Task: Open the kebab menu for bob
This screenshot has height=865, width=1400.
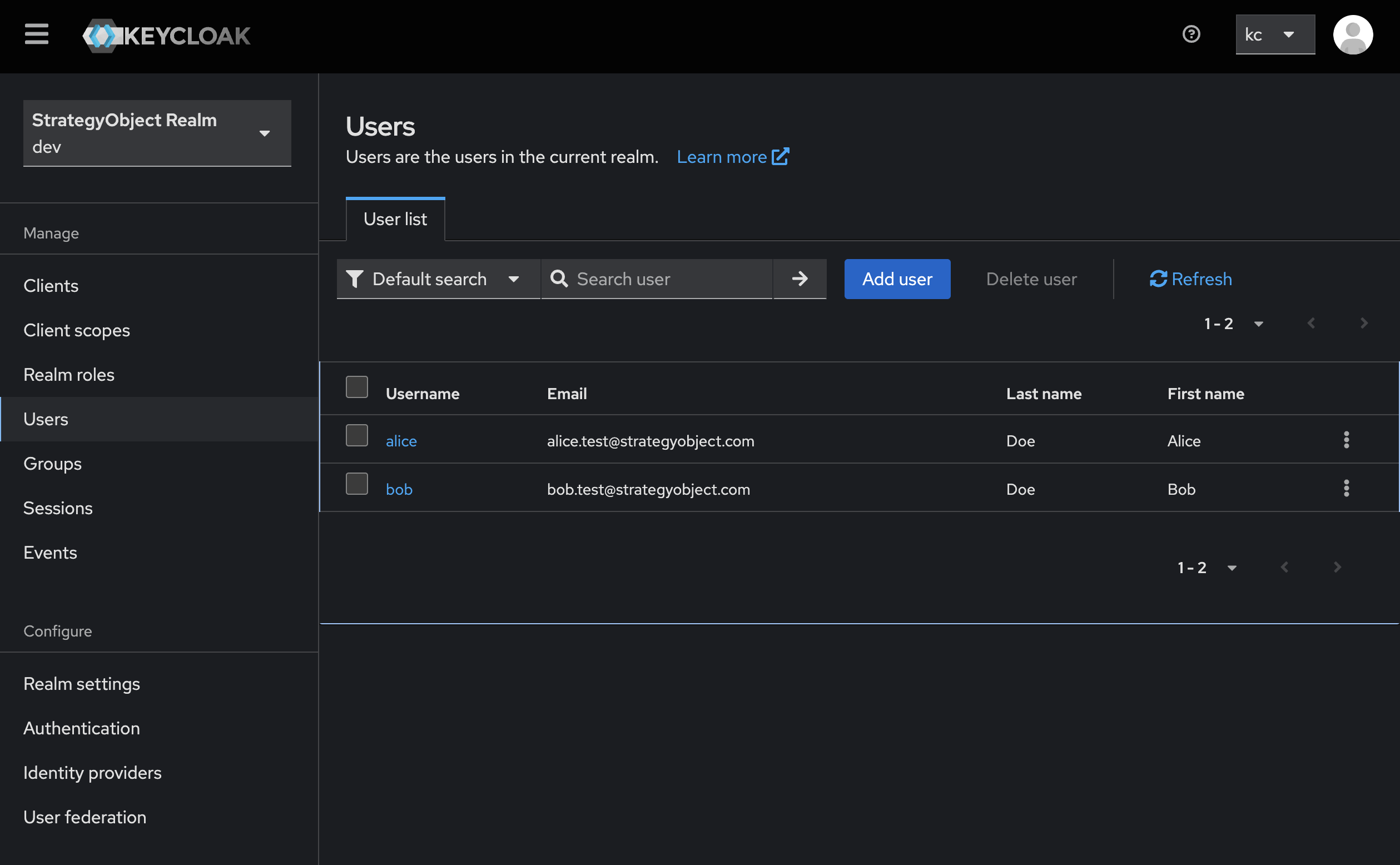Action: point(1346,489)
